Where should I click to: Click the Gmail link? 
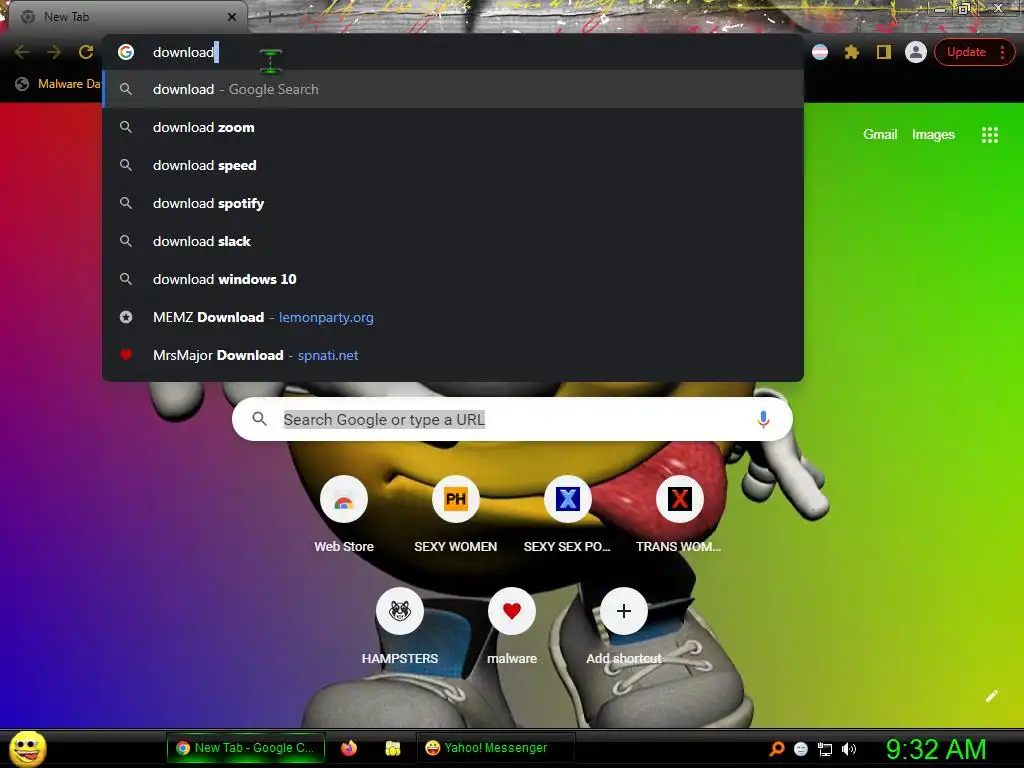click(x=880, y=135)
